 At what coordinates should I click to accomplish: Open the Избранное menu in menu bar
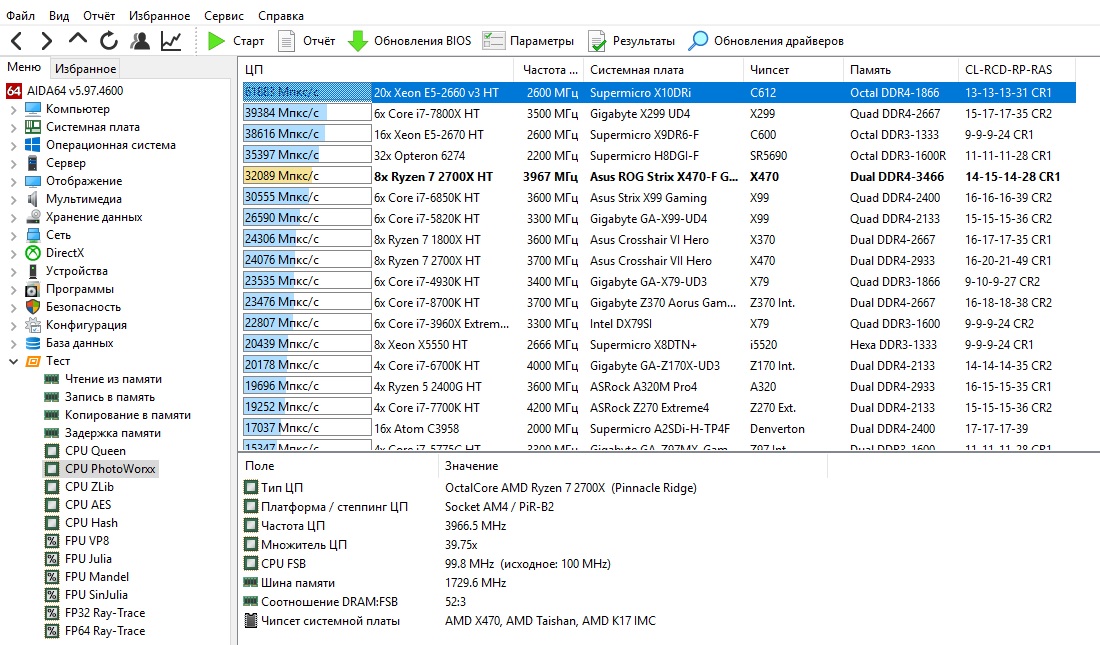coord(159,15)
